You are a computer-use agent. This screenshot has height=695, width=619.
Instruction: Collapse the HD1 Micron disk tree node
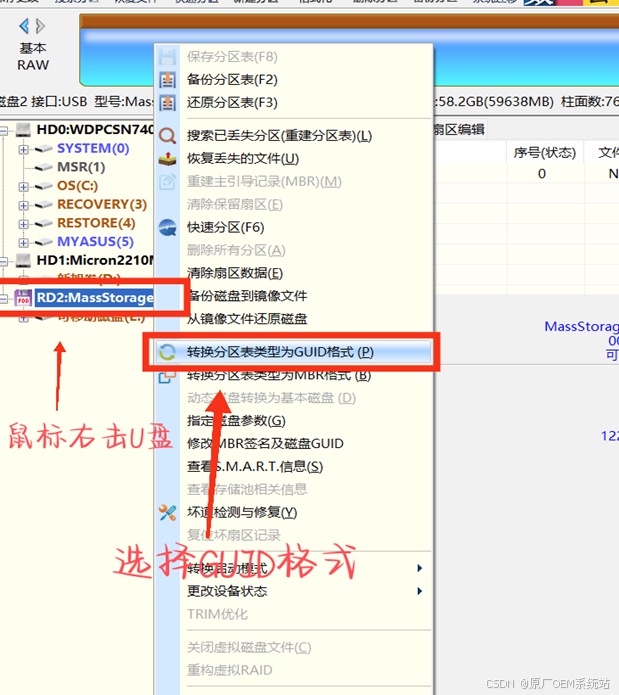pyautogui.click(x=4, y=261)
